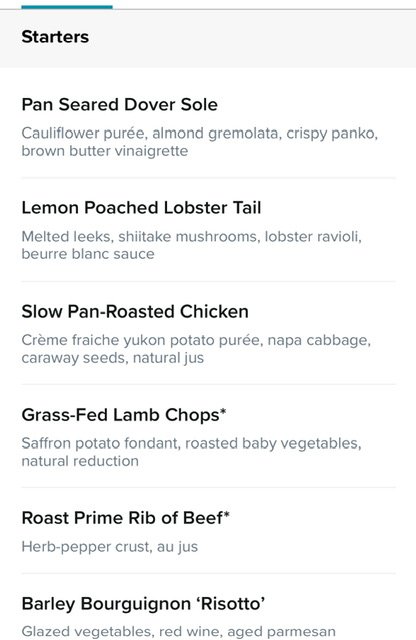Select the active tab with blue underline

pyautogui.click(x=67, y=7)
